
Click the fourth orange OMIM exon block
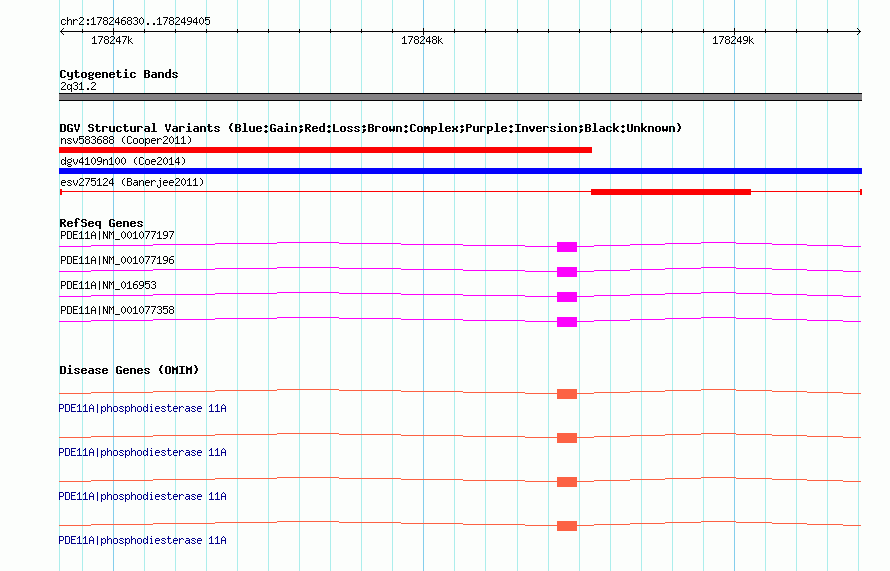(567, 526)
